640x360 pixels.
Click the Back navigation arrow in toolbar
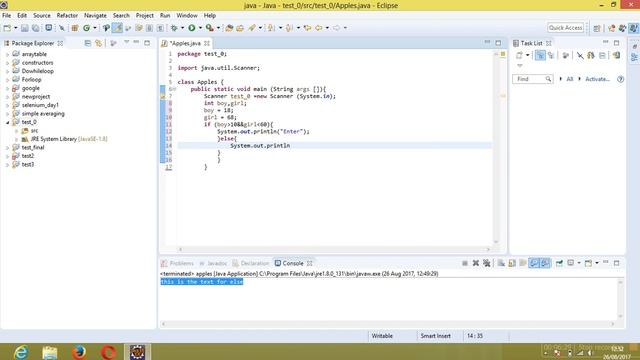tap(318, 28)
